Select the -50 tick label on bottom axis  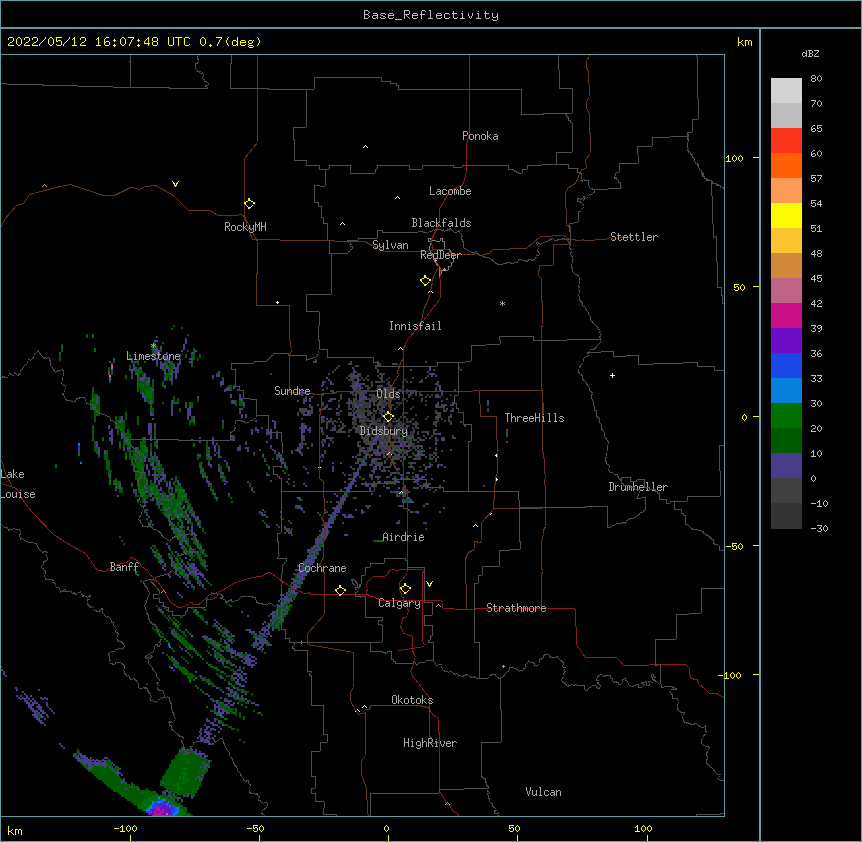click(x=255, y=828)
